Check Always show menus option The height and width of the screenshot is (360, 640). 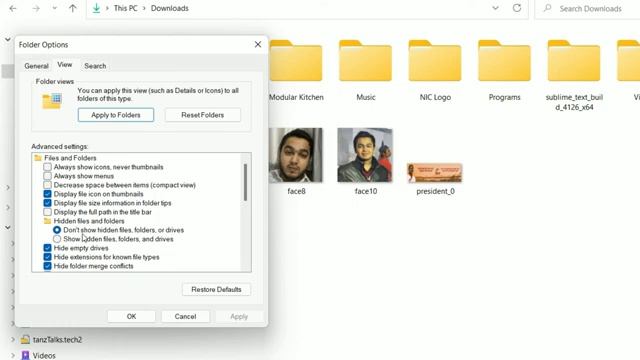coord(47,176)
